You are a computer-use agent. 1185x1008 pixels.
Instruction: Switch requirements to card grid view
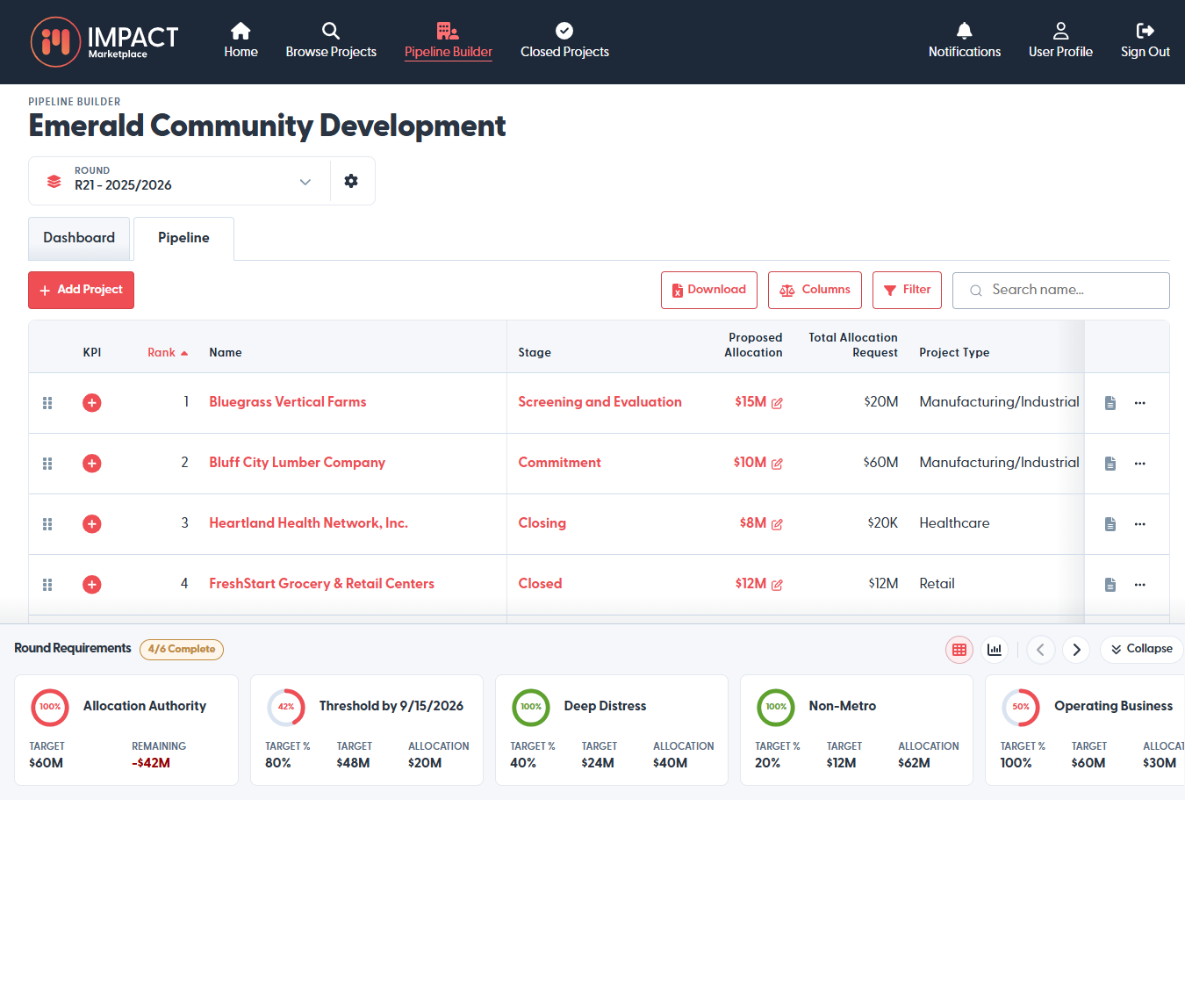959,650
